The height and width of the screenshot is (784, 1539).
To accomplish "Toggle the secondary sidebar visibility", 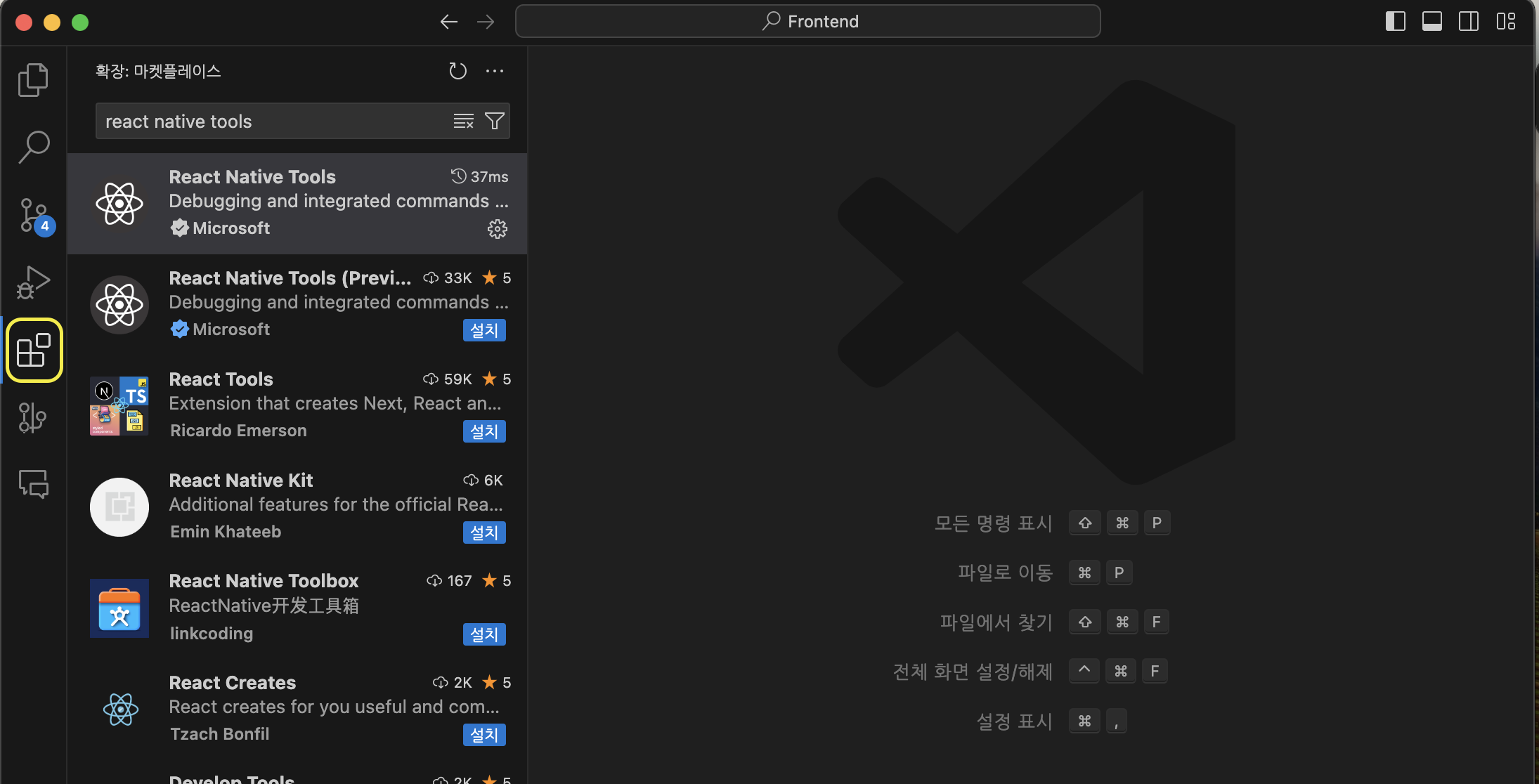I will click(1468, 22).
